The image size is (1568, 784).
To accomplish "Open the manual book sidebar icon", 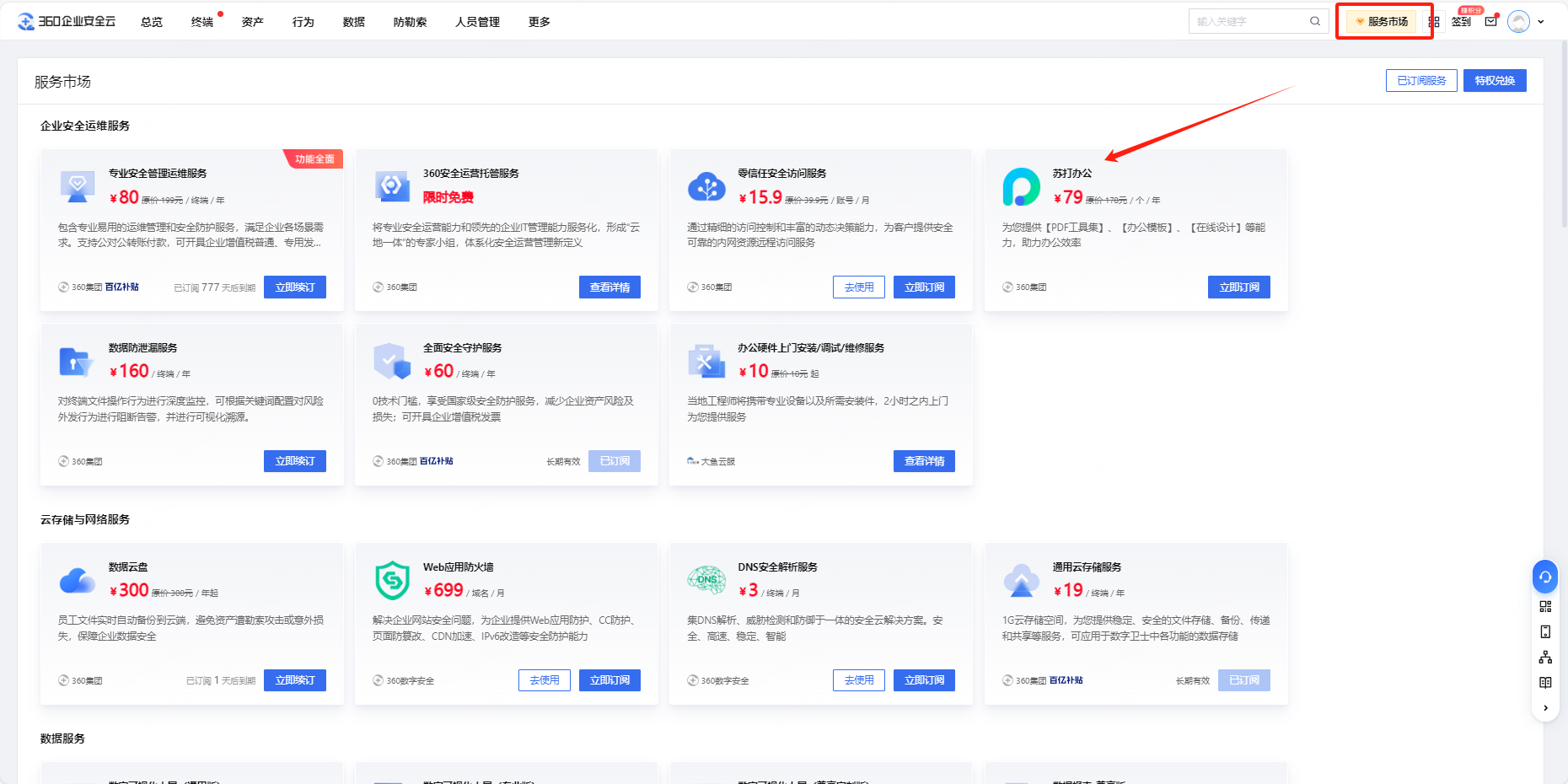I will pos(1545,682).
